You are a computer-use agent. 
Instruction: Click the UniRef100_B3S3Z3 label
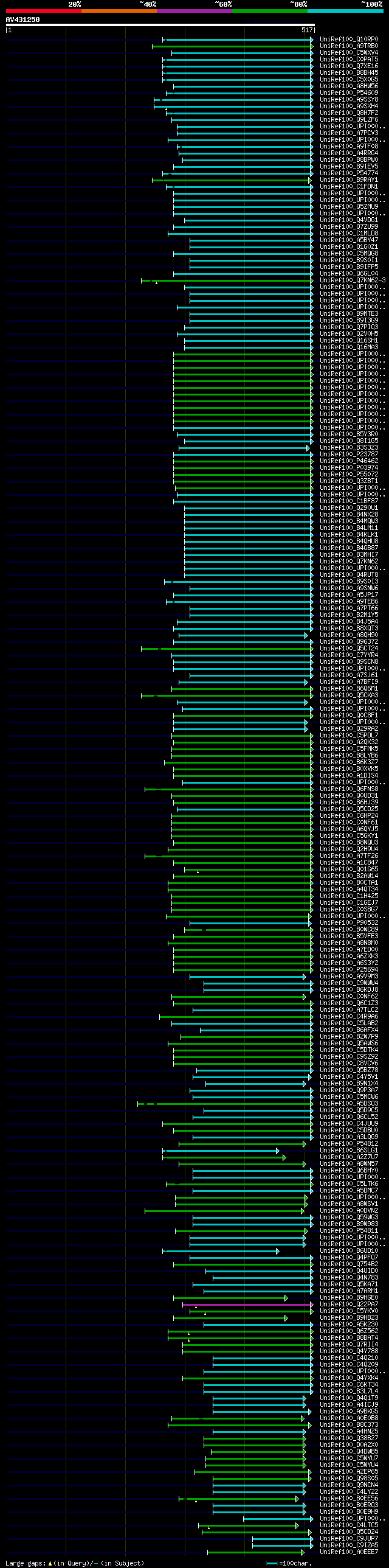349,448
